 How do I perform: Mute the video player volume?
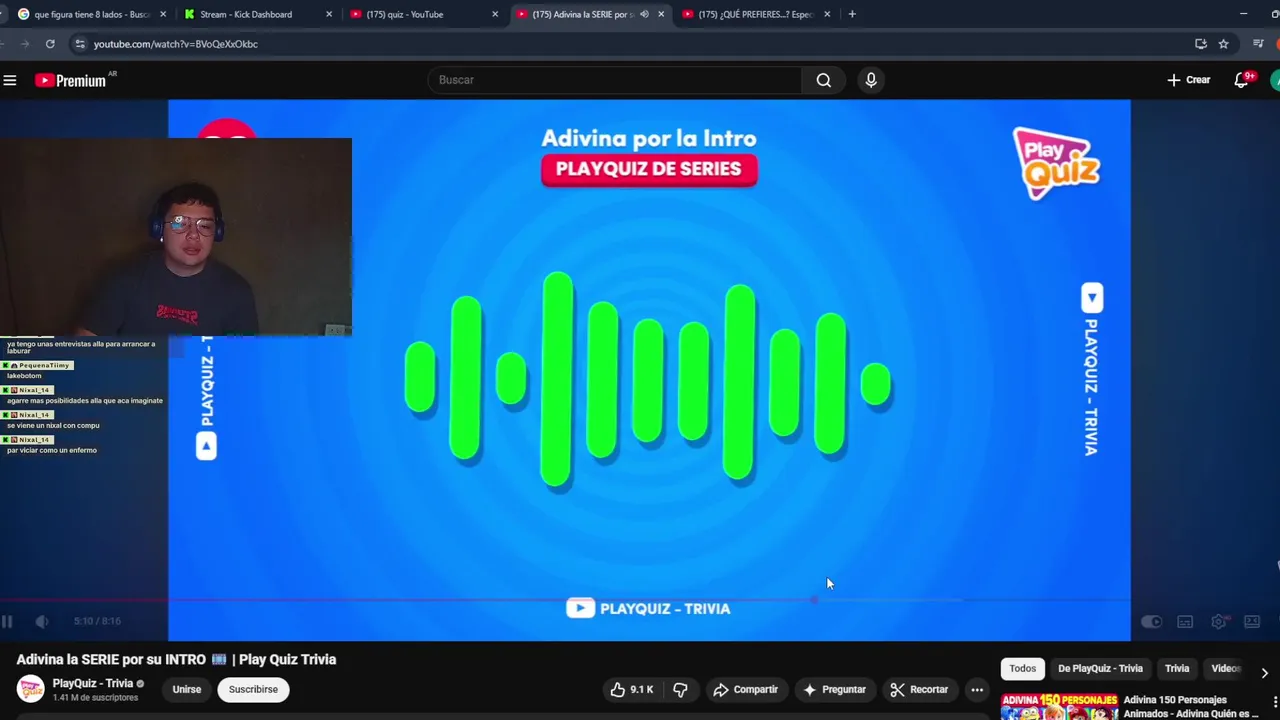point(41,621)
